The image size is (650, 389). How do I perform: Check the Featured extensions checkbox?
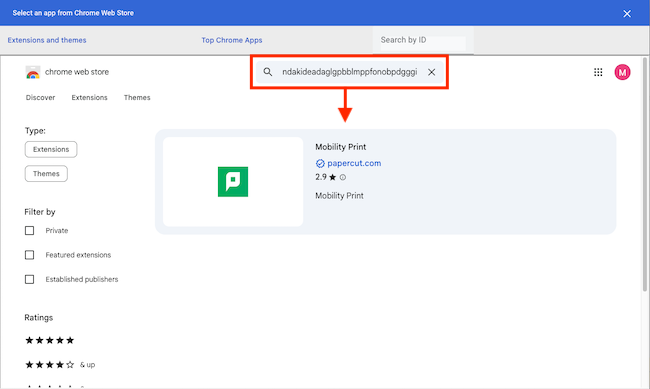(x=29, y=255)
